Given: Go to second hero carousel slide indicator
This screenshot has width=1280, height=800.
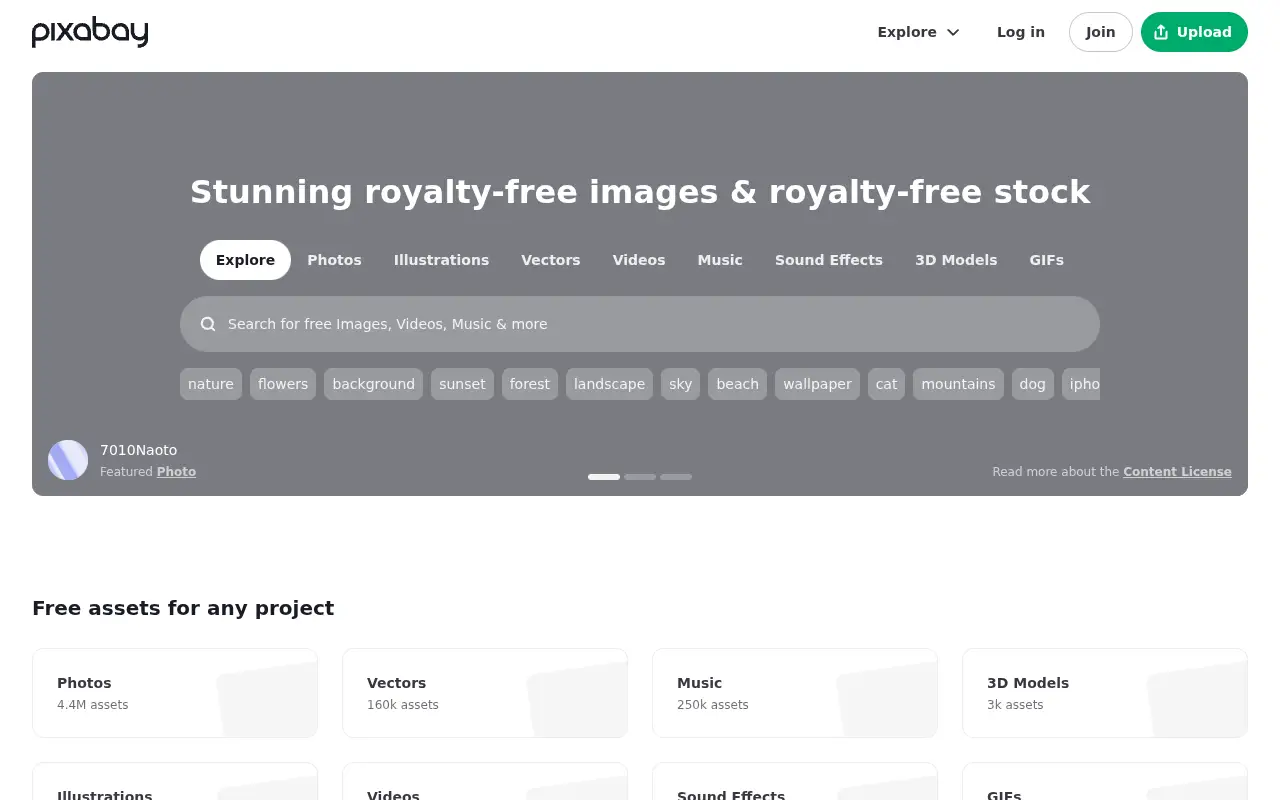Looking at the screenshot, I should pos(640,477).
